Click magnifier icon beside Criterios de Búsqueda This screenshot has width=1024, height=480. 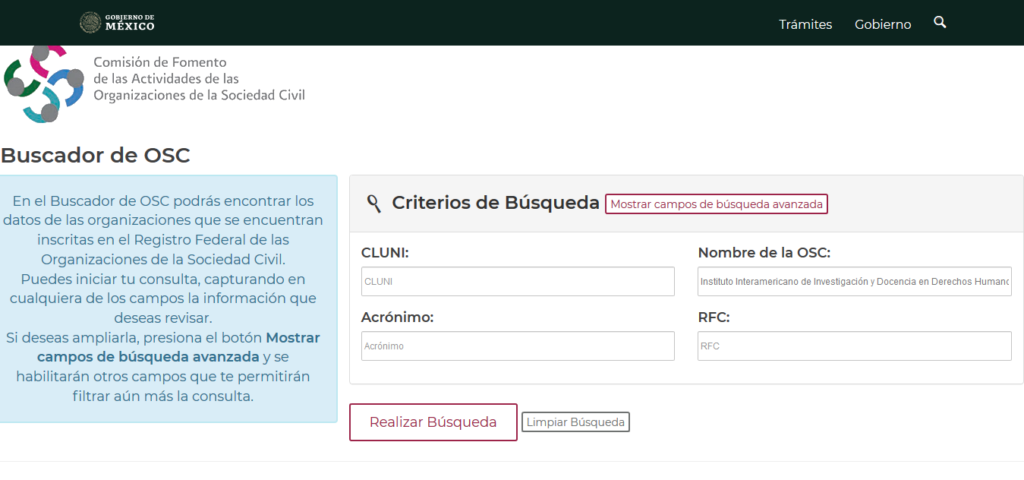pos(374,204)
